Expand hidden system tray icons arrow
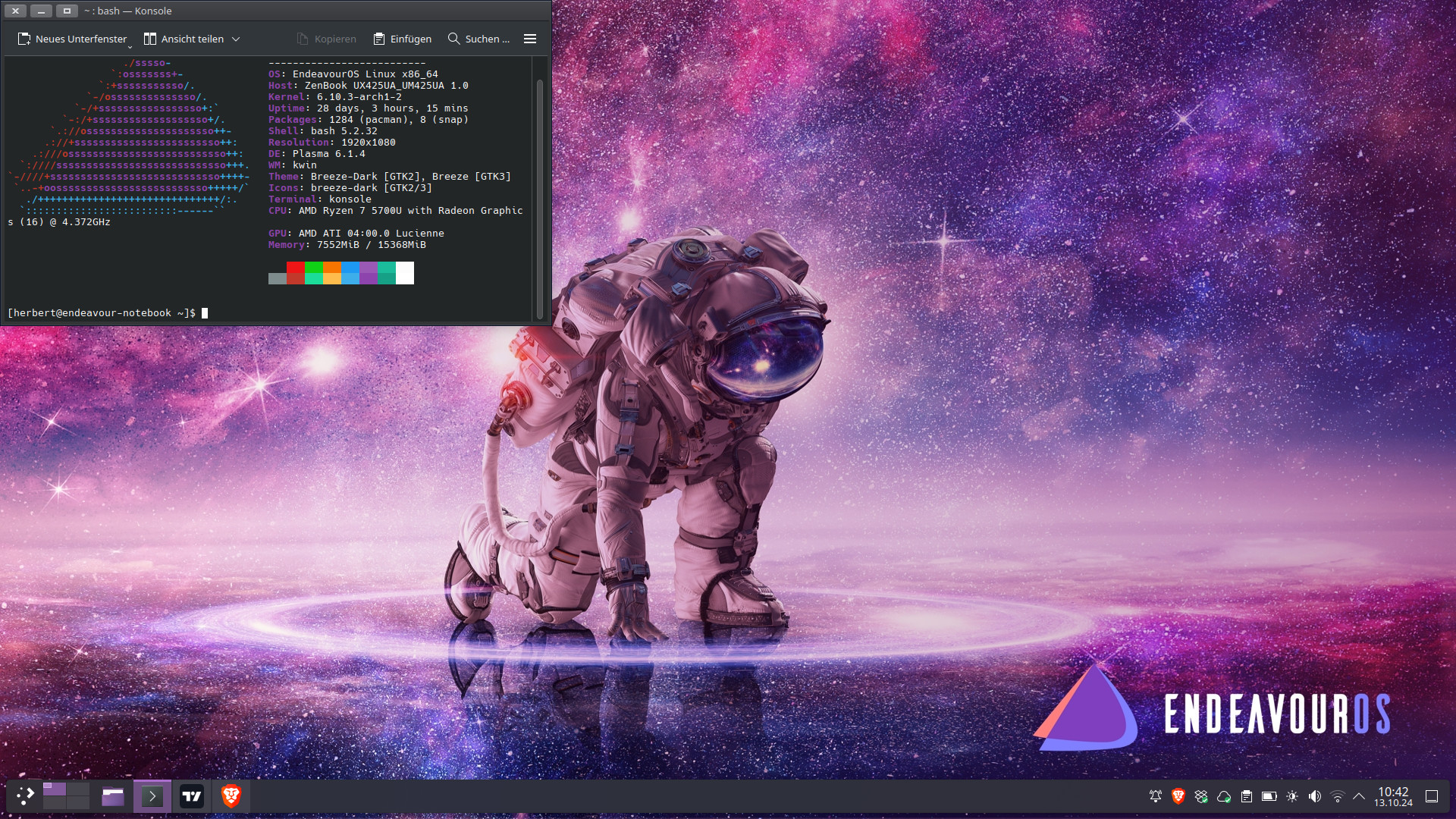 (1359, 796)
